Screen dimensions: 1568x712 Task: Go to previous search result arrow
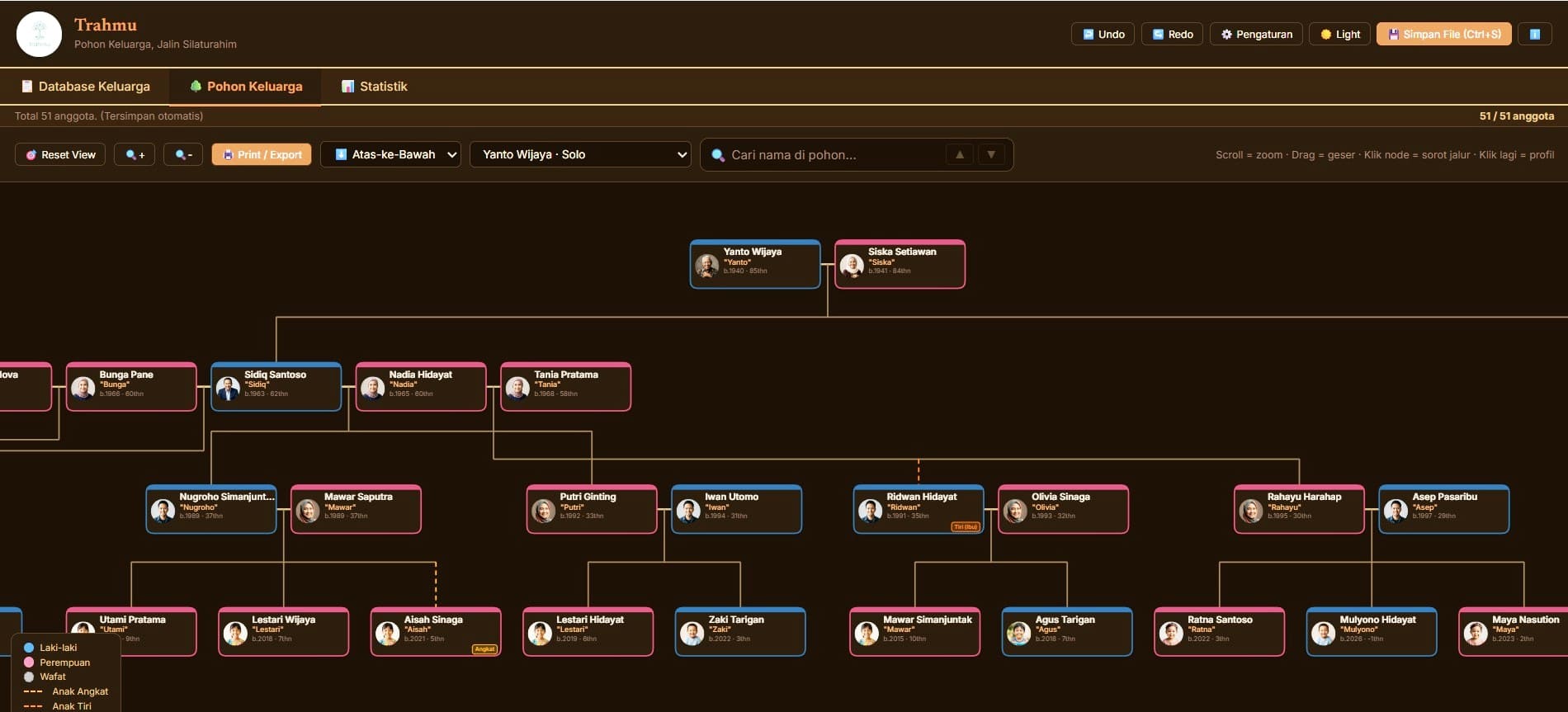coord(960,154)
